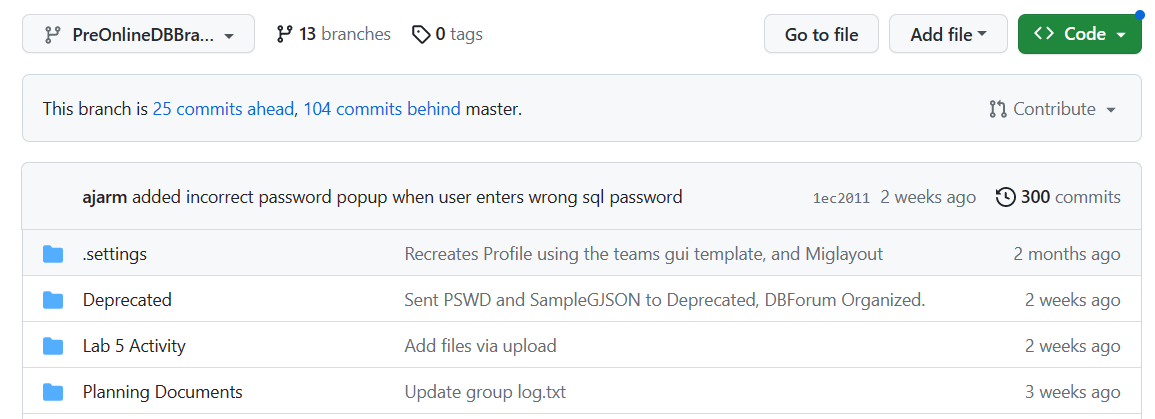Open the ajarm author profile link

click(105, 197)
